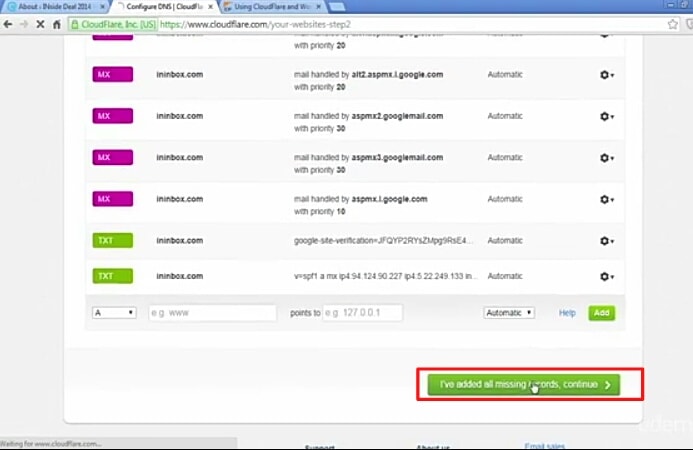Screen dimensions: 693x450
Task: Click Automatic TTL of aspmx2.googlemail.com row
Action: click(x=505, y=116)
